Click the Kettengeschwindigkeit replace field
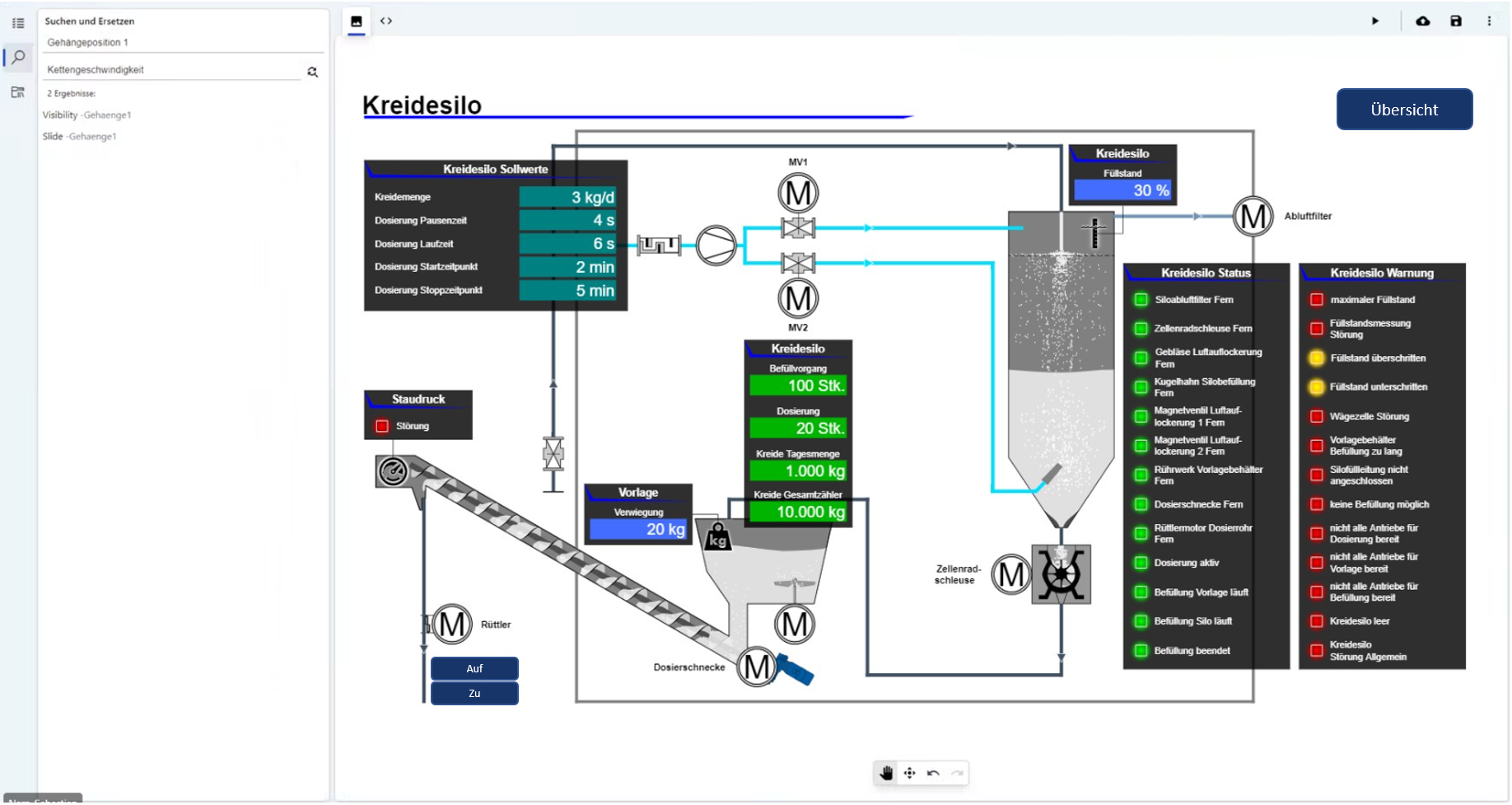This screenshot has height=805, width=1512. (x=173, y=70)
